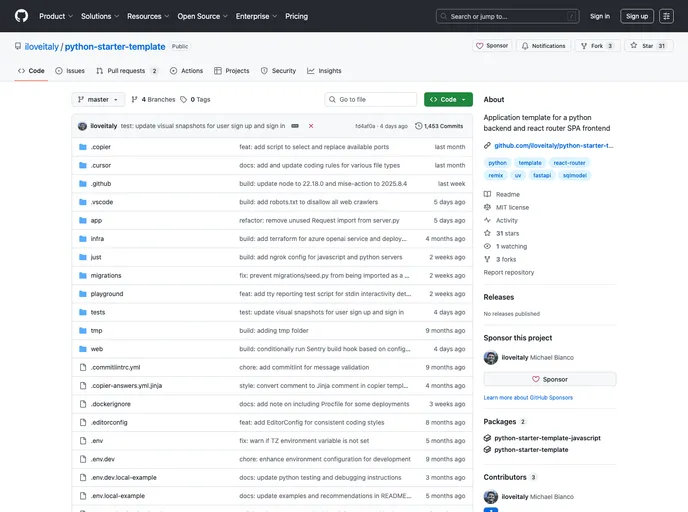Open the python-starter-template-javascript package
Image resolution: width=688 pixels, height=512 pixels.
coord(547,438)
